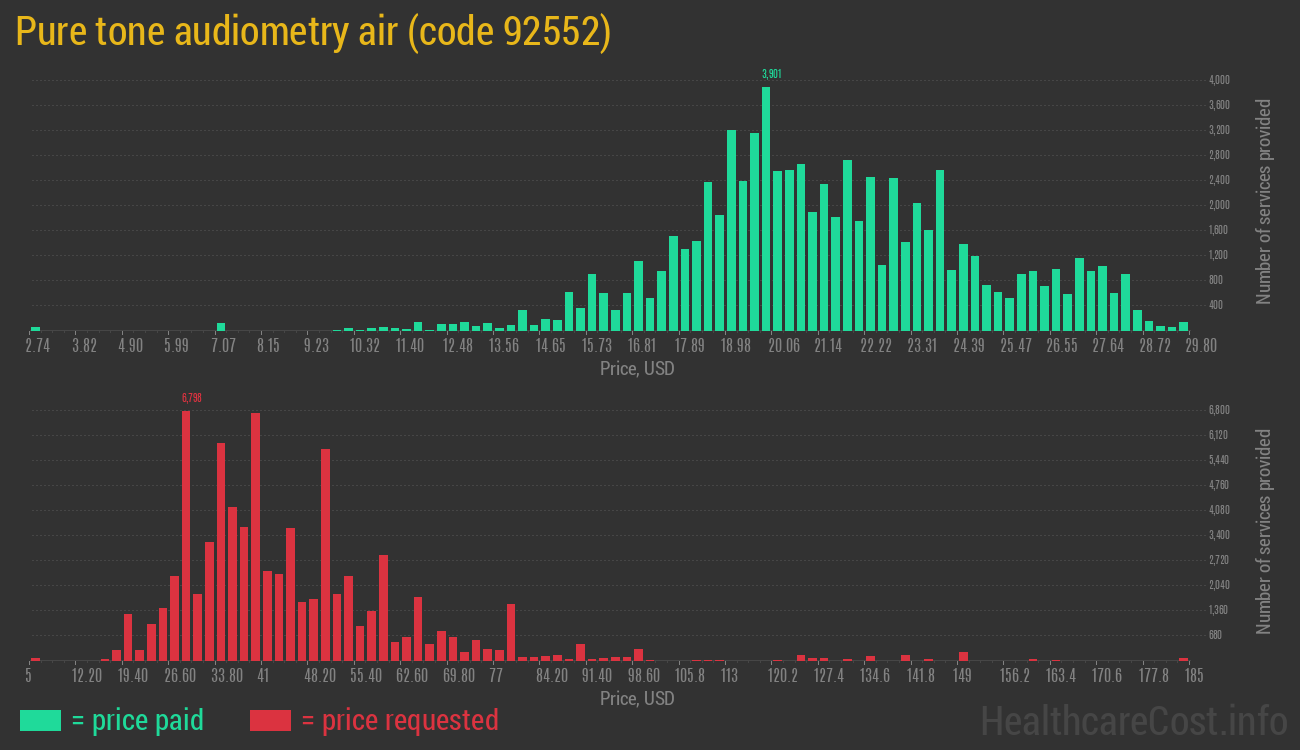Image resolution: width=1300 pixels, height=750 pixels.
Task: Select the tallest green bar labeled 3,901
Action: click(x=766, y=208)
